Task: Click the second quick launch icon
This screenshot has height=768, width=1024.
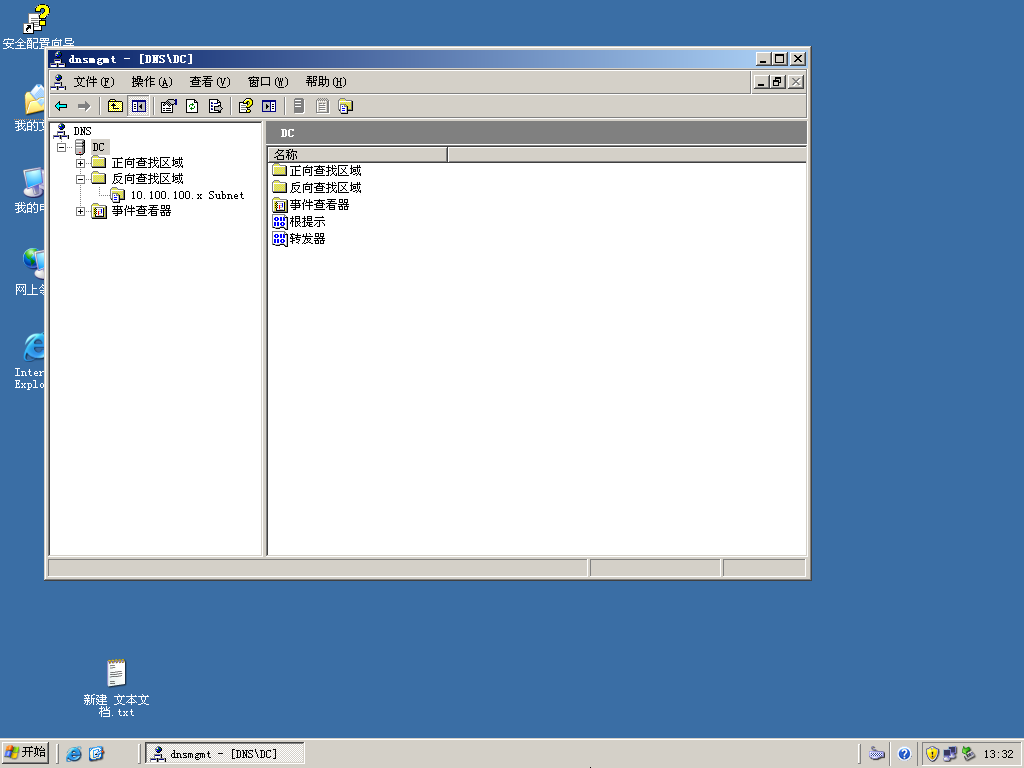Action: [x=97, y=754]
